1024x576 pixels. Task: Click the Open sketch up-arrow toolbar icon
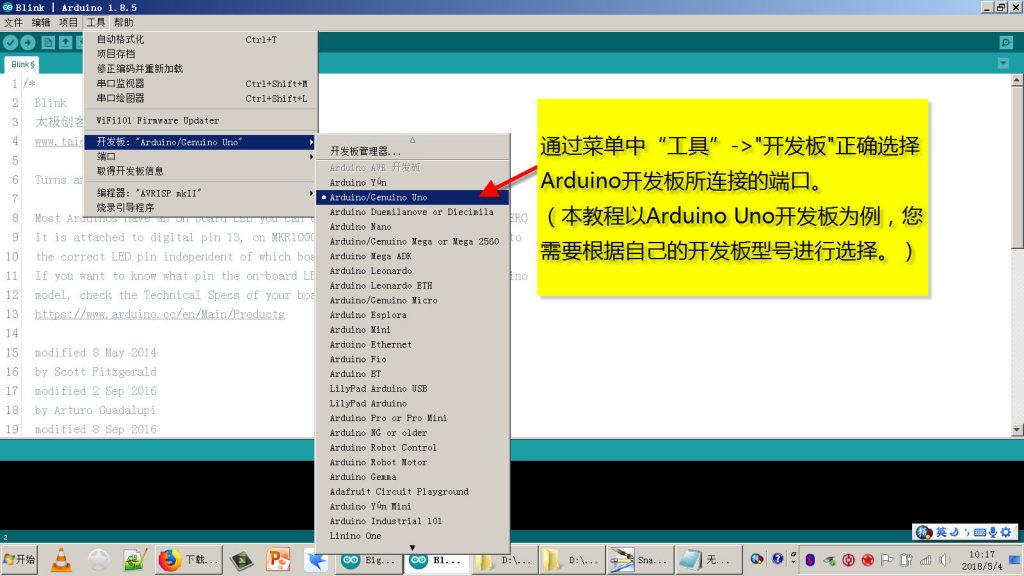tap(65, 42)
